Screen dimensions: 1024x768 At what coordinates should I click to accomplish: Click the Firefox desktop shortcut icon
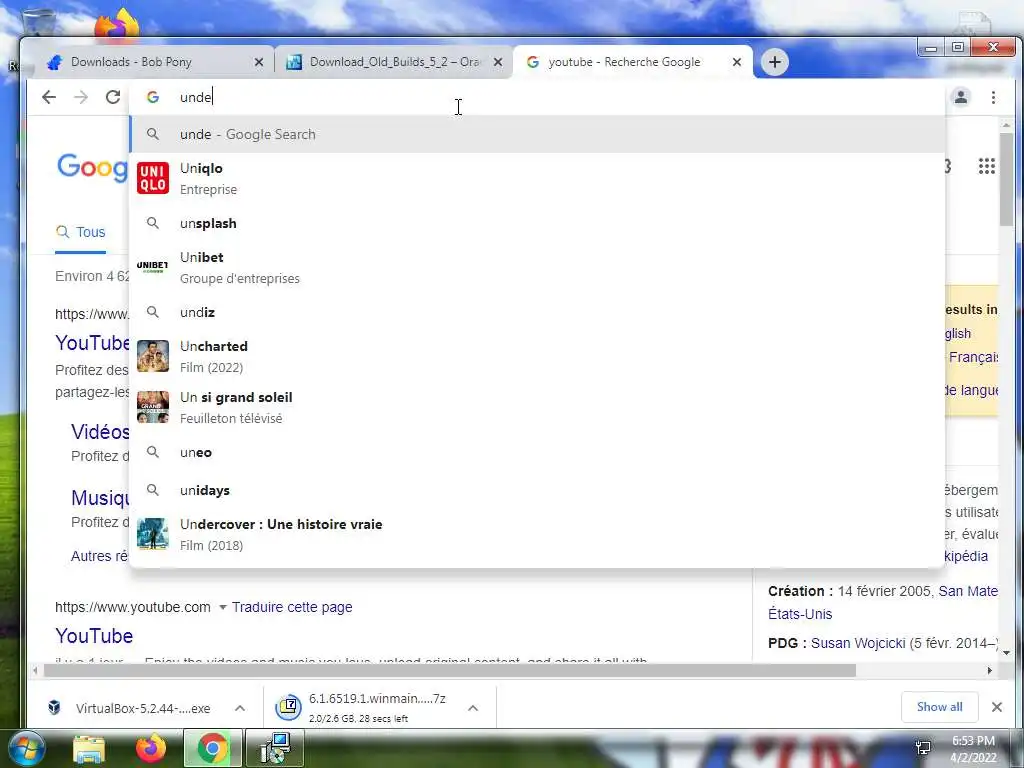point(118,25)
